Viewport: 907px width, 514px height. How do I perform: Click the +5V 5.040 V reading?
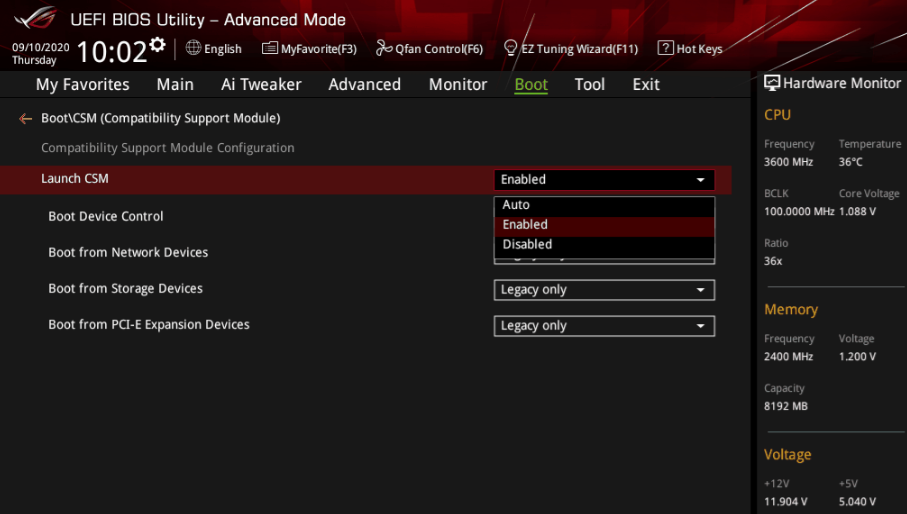[857, 502]
